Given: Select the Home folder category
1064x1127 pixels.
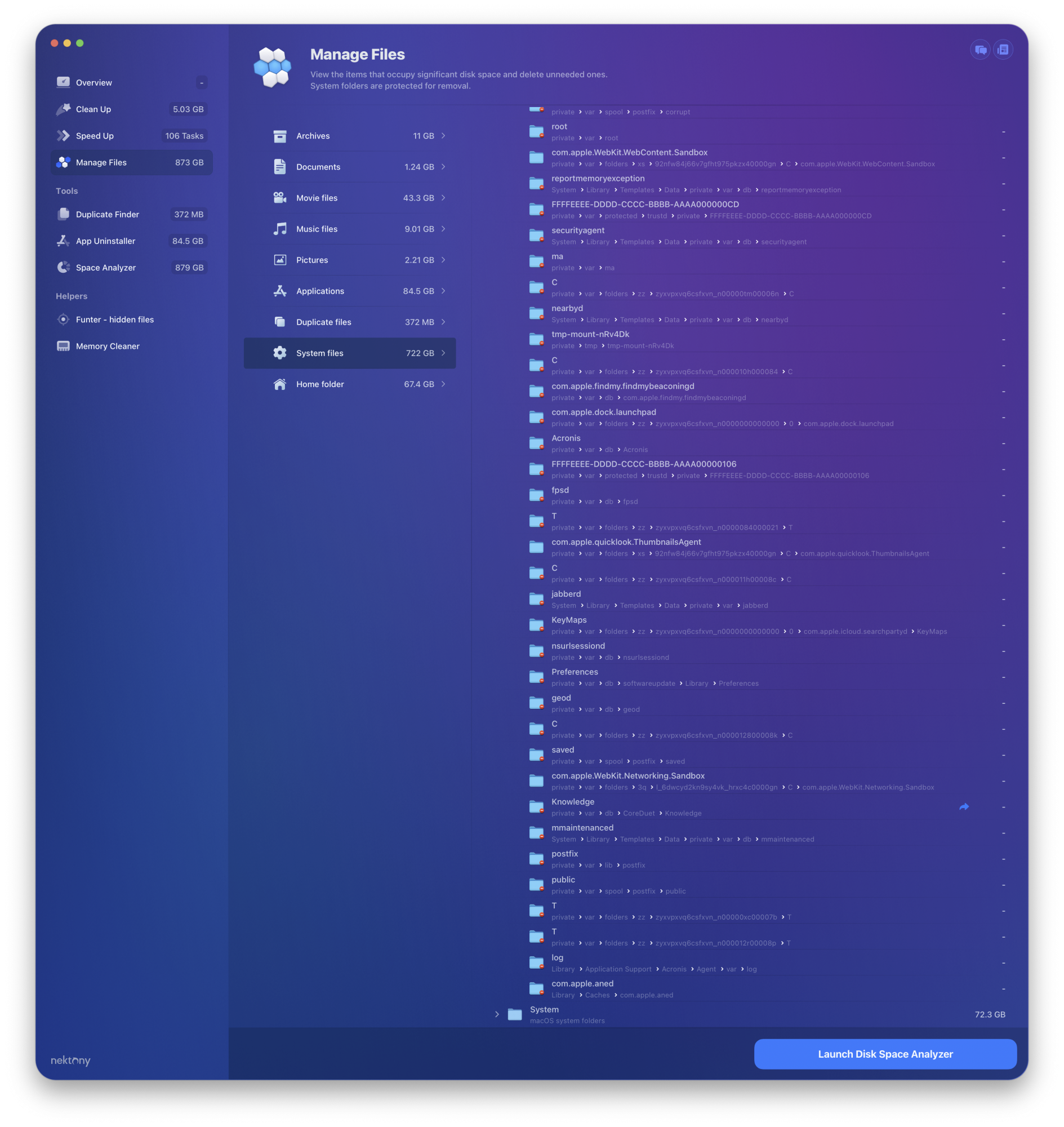Looking at the screenshot, I should click(350, 384).
